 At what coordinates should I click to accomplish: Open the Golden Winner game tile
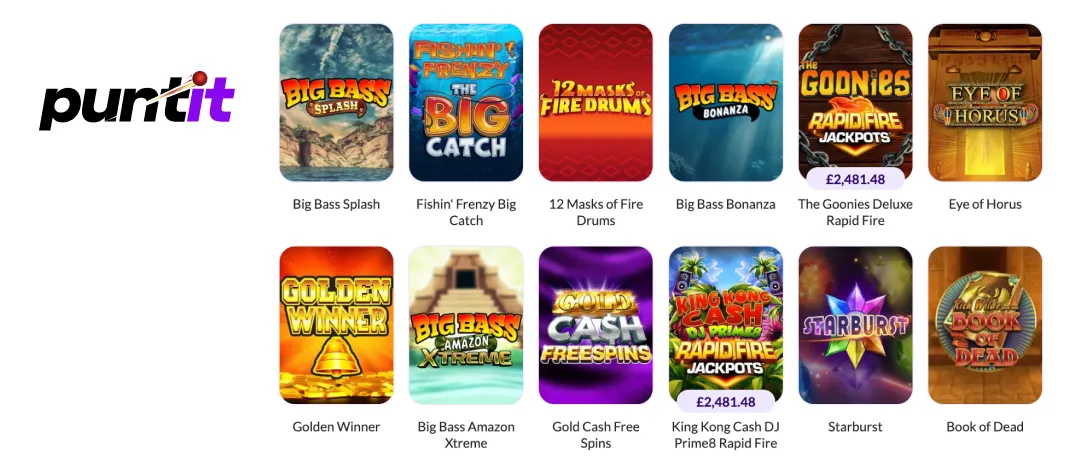[x=336, y=325]
